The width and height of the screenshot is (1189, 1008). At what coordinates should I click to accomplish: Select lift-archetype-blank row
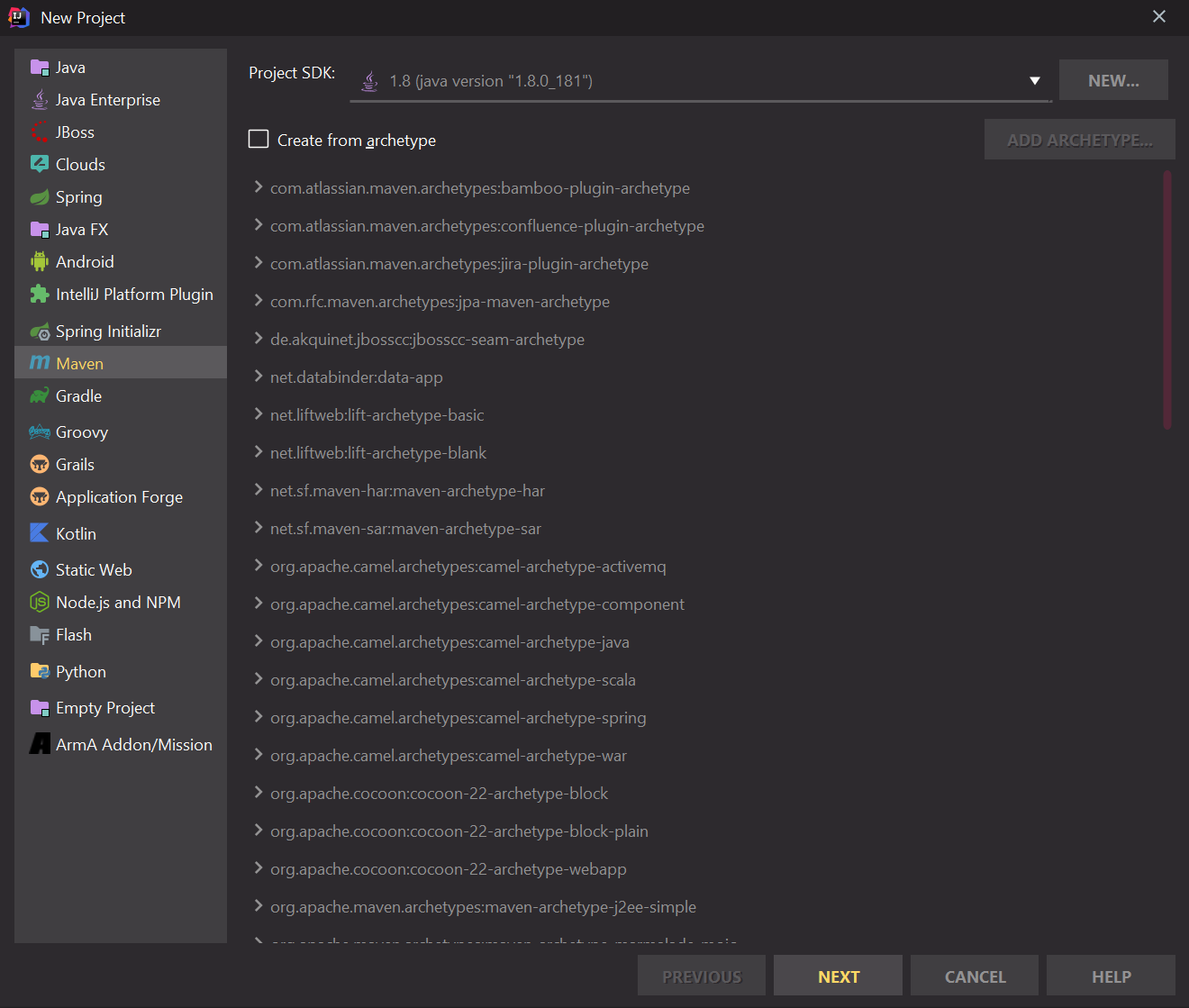point(703,453)
